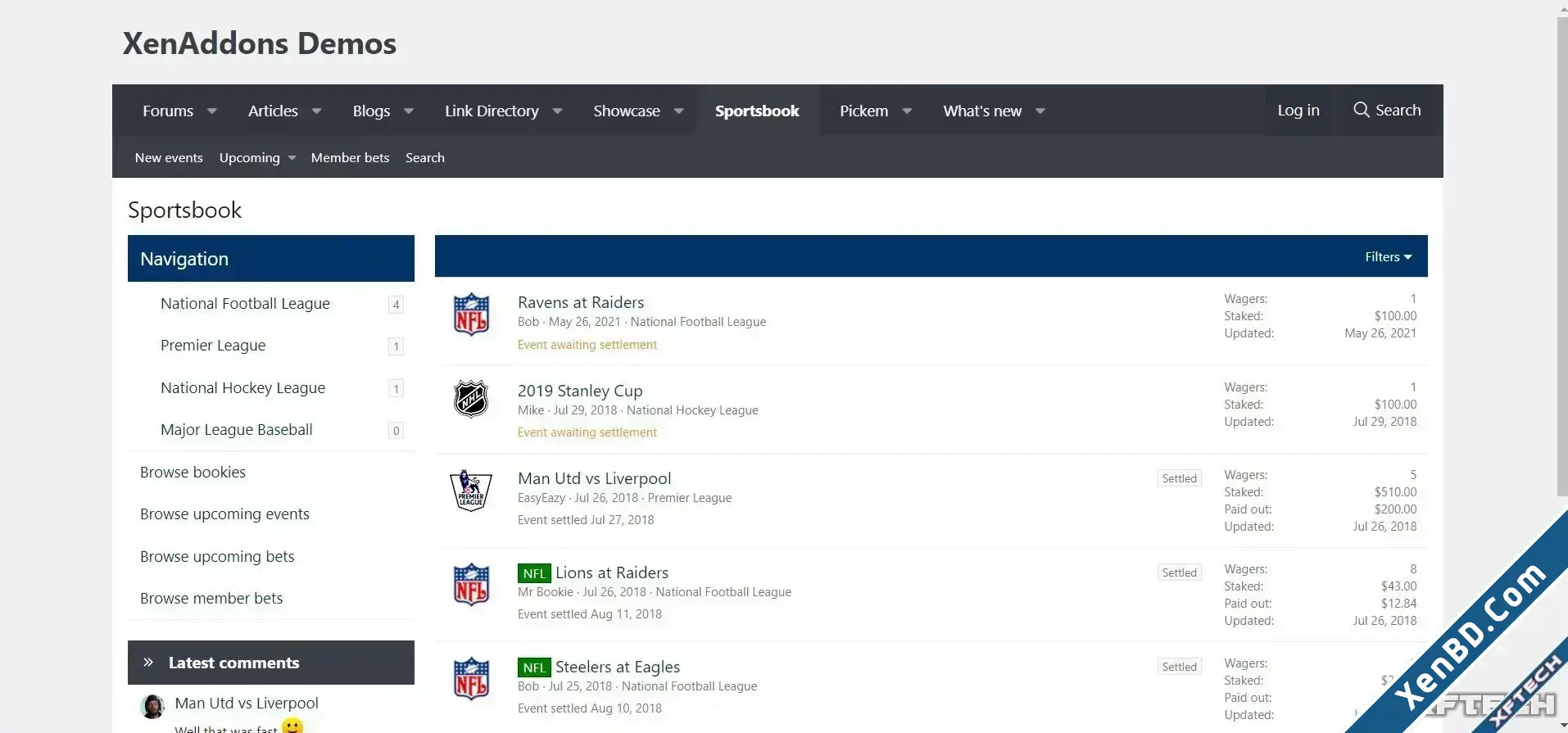Image resolution: width=1568 pixels, height=733 pixels.
Task: Click Browse upcoming events link
Action: [224, 514]
